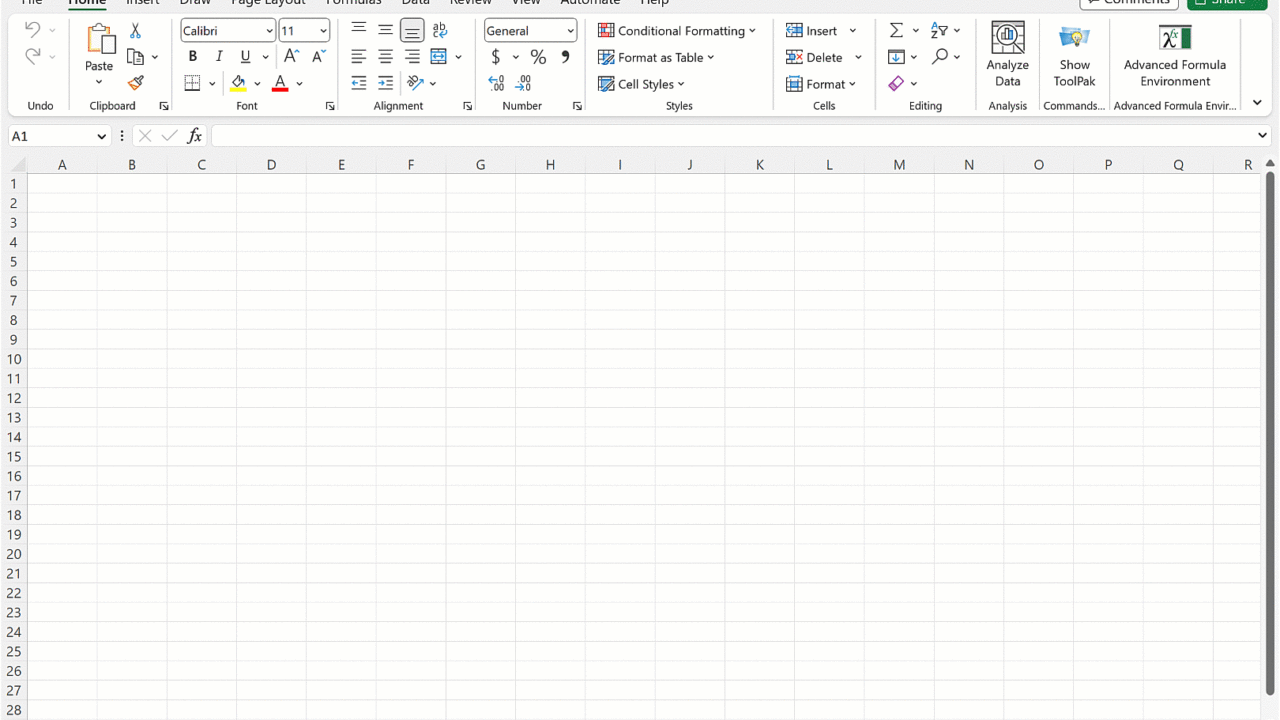Expand the General number format dropdown
1280x720 pixels.
(570, 31)
